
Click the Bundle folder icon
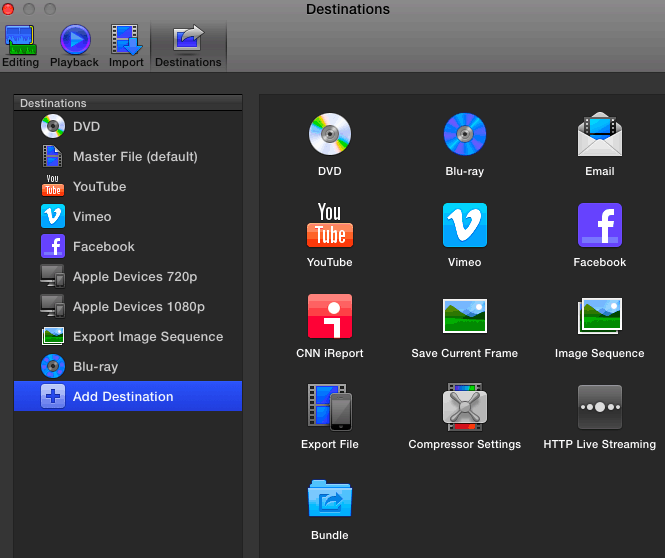[x=330, y=498]
